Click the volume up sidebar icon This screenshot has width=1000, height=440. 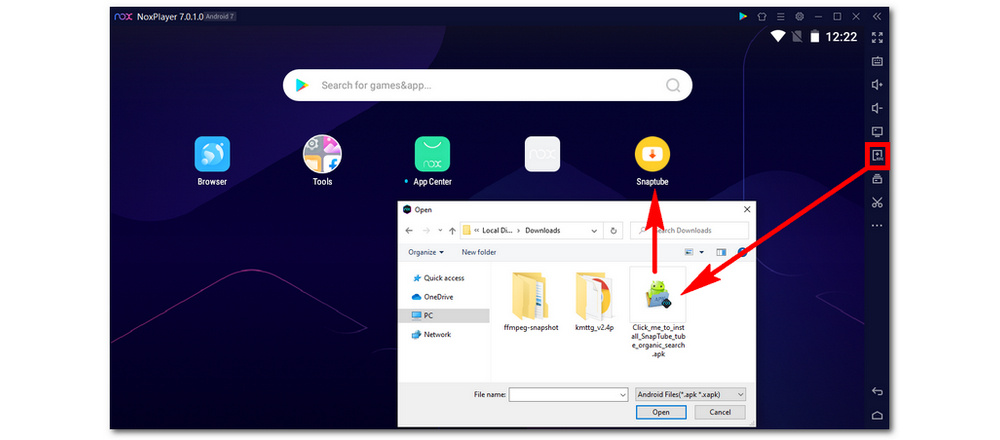coord(877,85)
